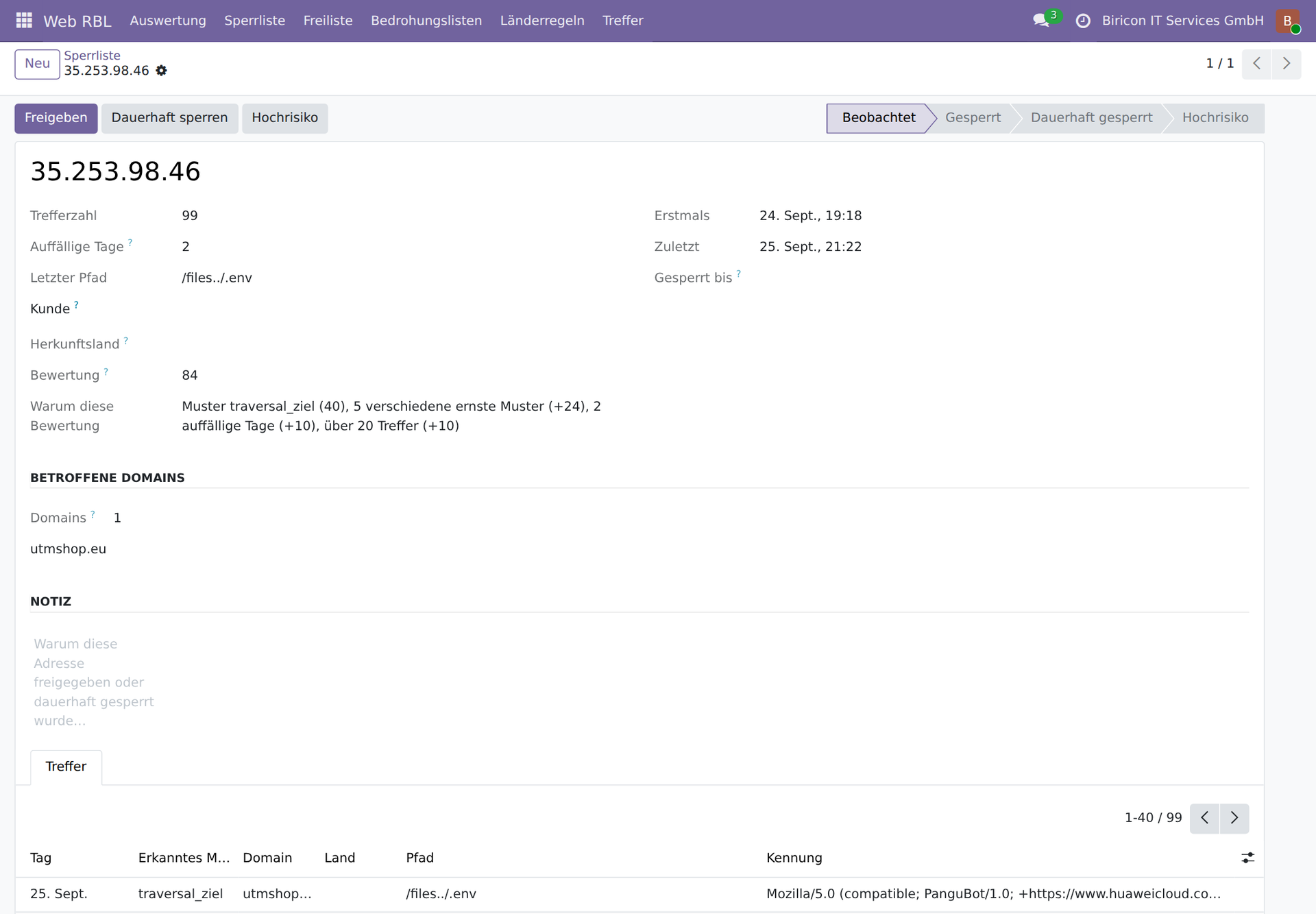Create a new record with Neu

[37, 64]
